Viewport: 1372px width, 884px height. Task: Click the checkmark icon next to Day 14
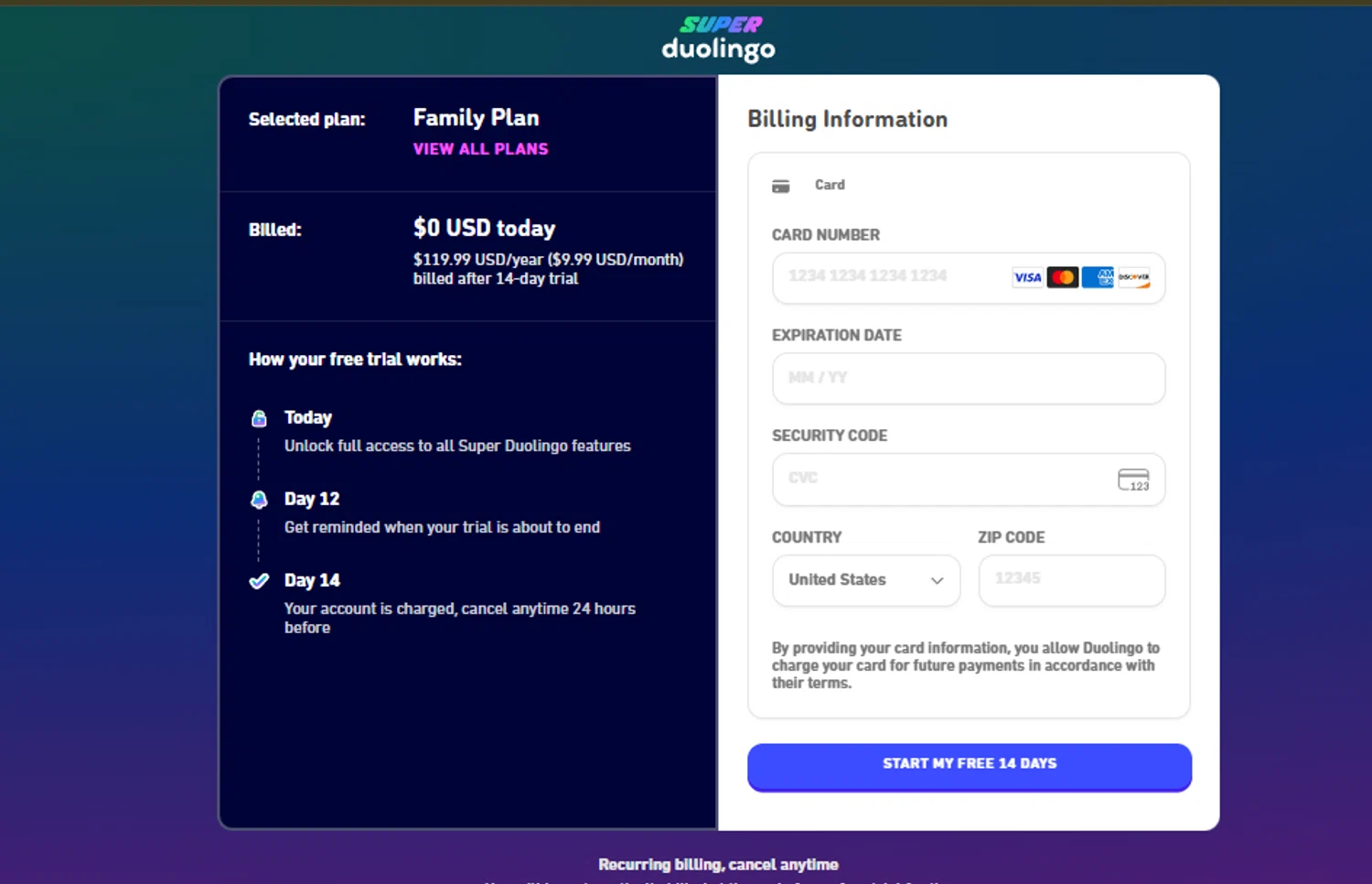coord(260,581)
